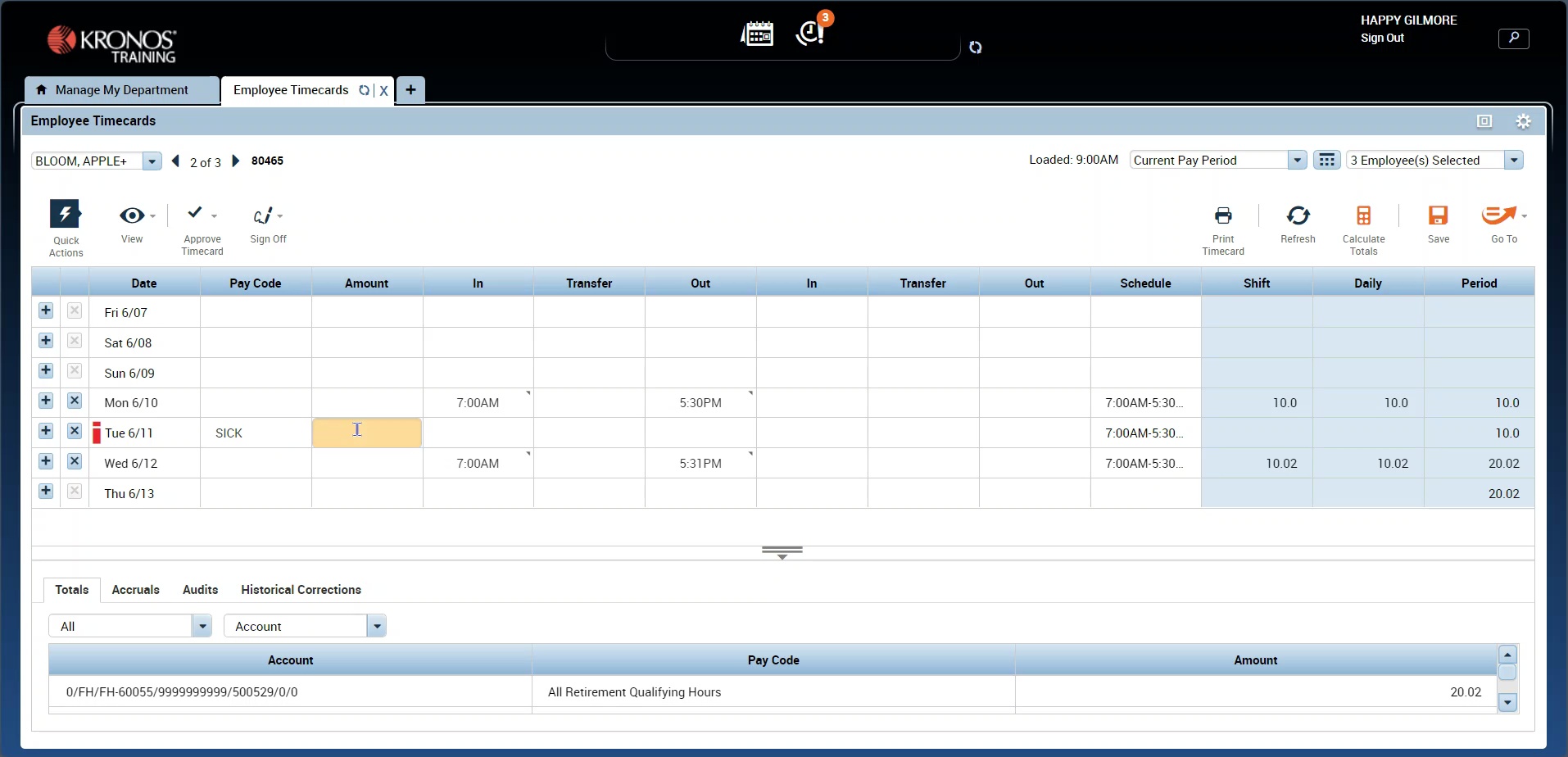Click the Sign Out link
Image resolution: width=1568 pixels, height=757 pixels.
pos(1382,38)
